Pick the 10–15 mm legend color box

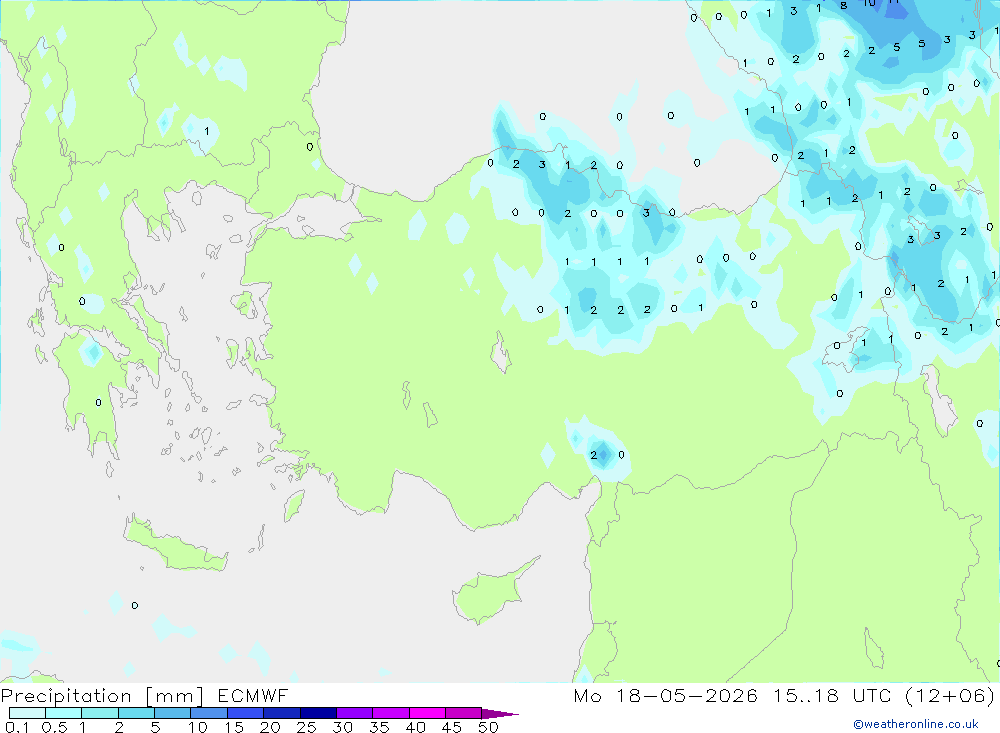(x=209, y=713)
